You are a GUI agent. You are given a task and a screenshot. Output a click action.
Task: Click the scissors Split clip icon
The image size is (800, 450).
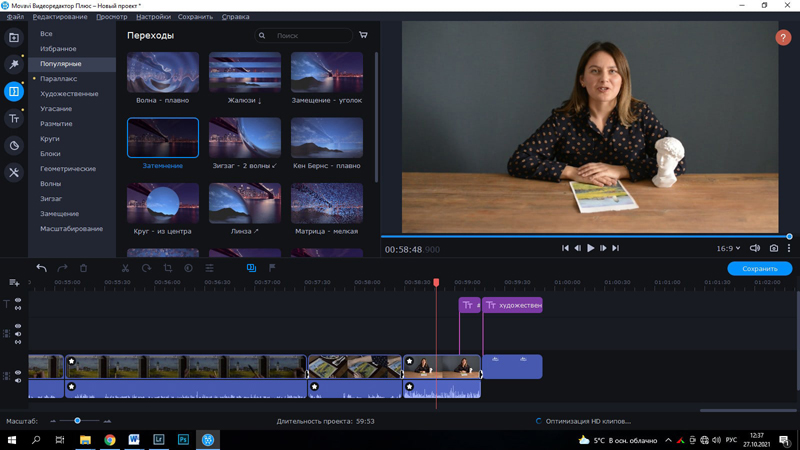125,268
